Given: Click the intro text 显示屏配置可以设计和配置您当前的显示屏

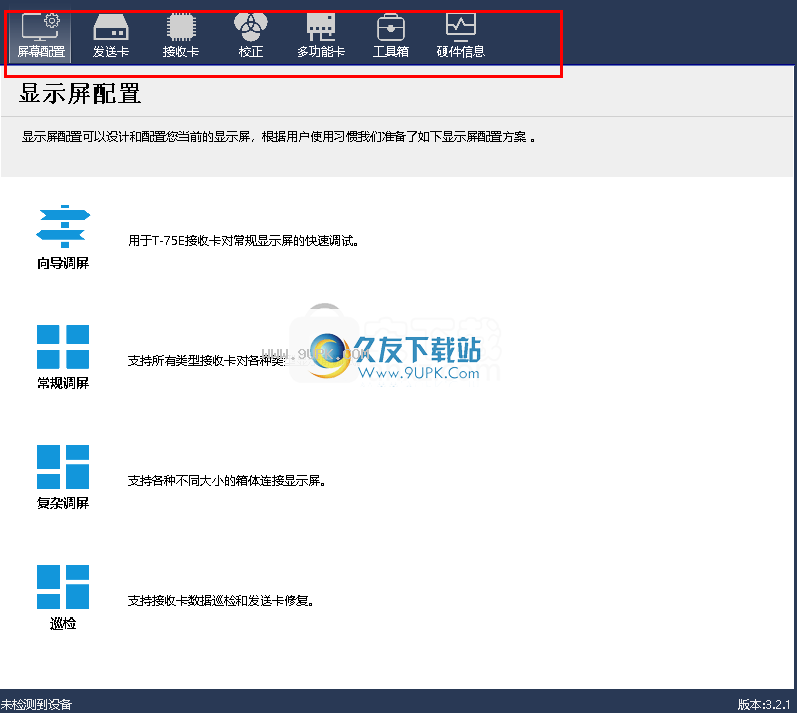Looking at the screenshot, I should click(x=279, y=137).
